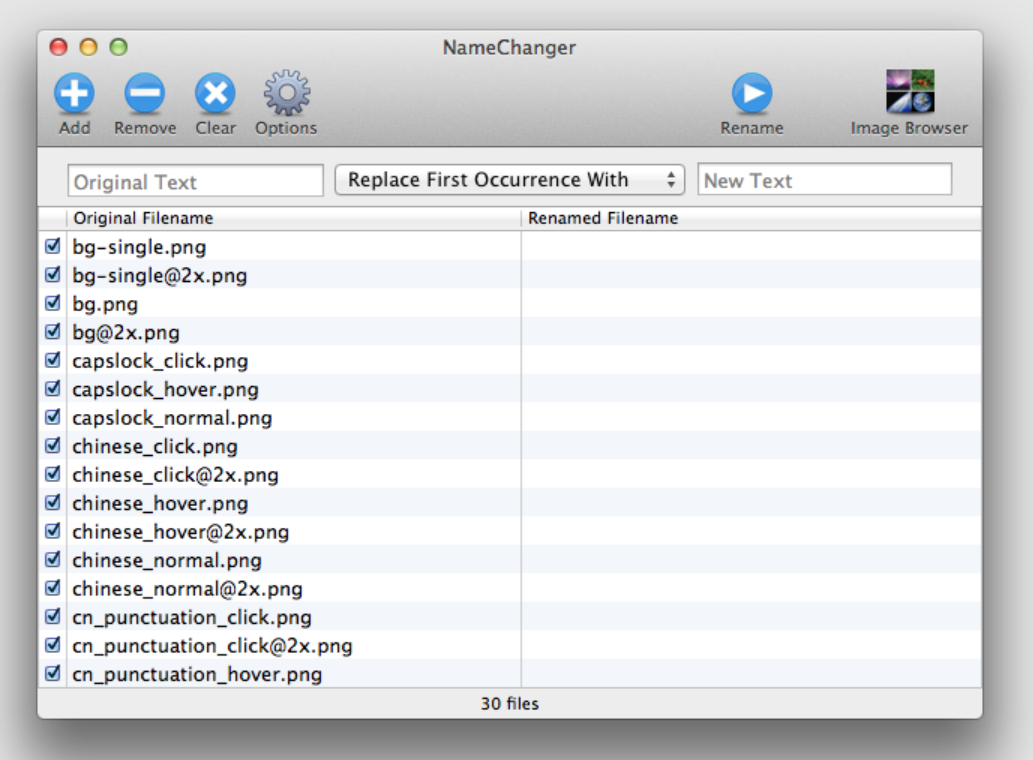Toggle the bg@2x.png checkbox
This screenshot has height=760, width=1033.
(53, 331)
